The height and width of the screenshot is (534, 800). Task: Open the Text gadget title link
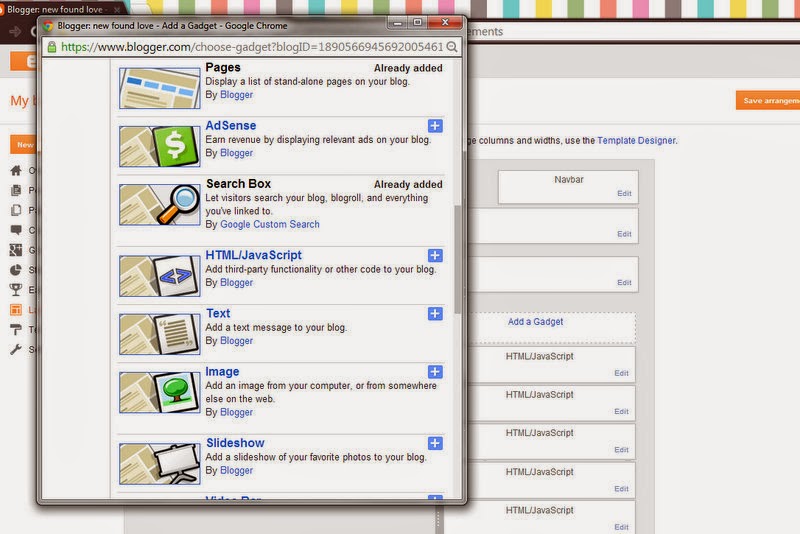click(218, 313)
